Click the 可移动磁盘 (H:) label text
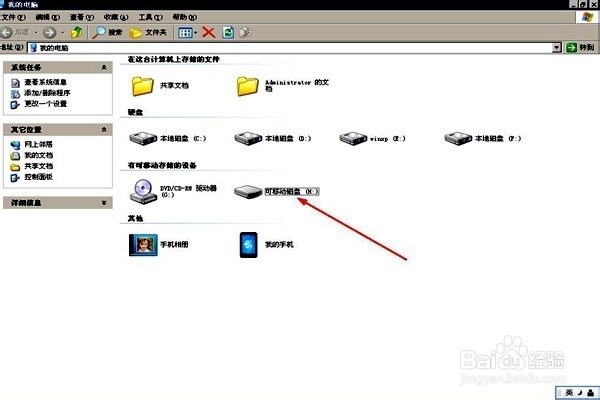 tap(292, 191)
